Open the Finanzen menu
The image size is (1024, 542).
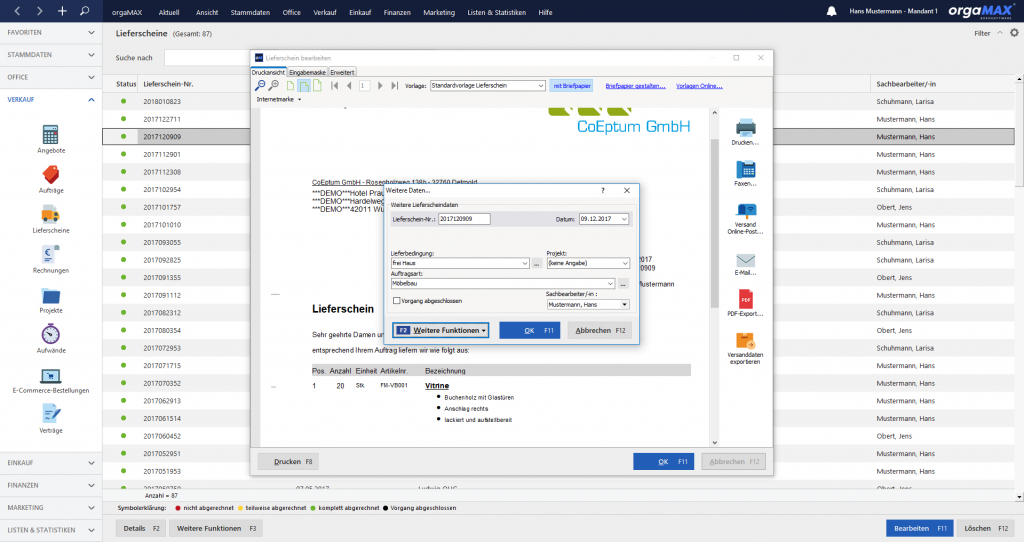point(397,12)
